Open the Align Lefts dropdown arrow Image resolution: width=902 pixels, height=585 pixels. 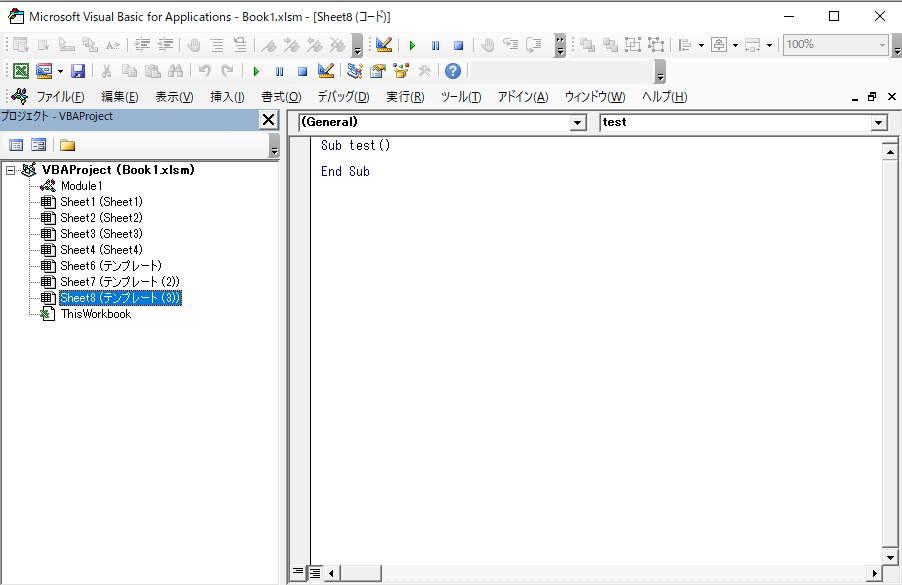pyautogui.click(x=701, y=45)
